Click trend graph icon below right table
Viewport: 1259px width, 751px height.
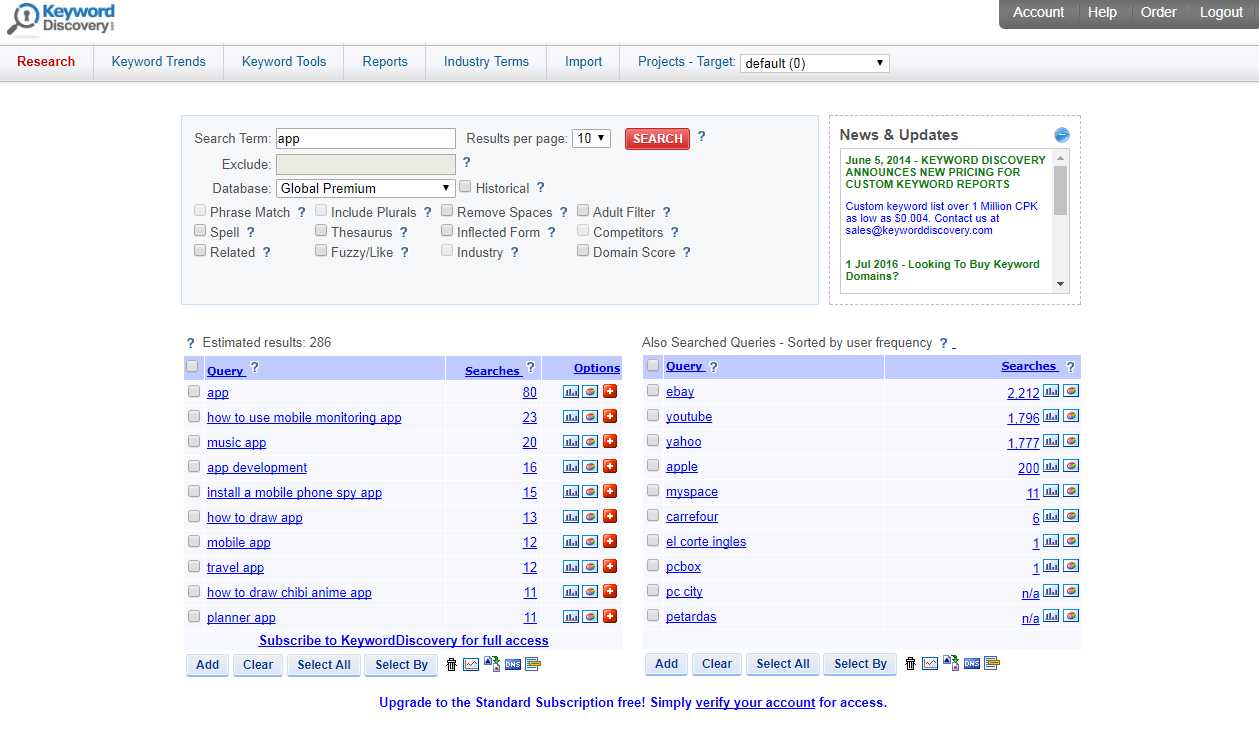click(930, 663)
